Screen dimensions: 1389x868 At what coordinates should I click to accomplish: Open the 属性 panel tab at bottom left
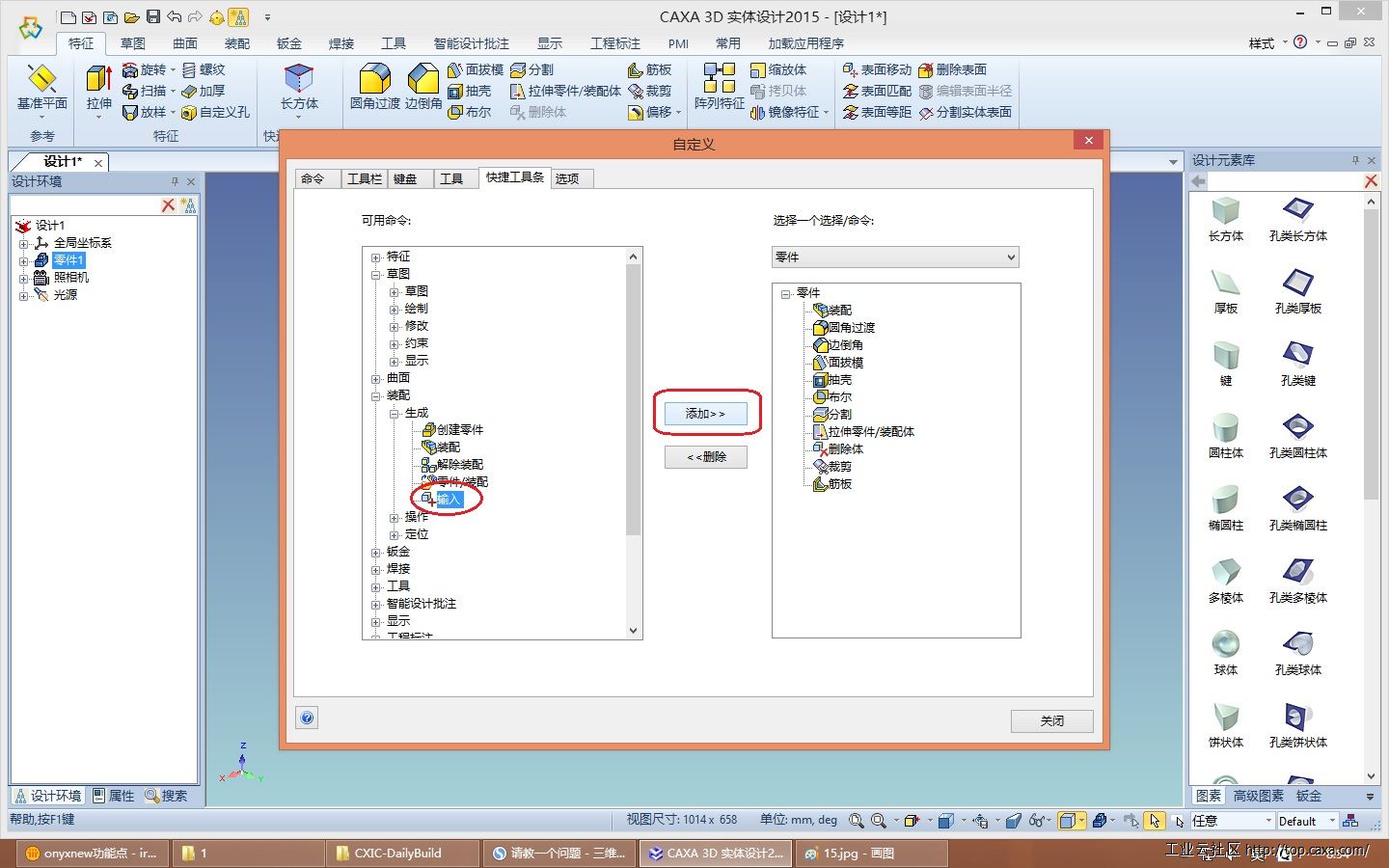[114, 796]
